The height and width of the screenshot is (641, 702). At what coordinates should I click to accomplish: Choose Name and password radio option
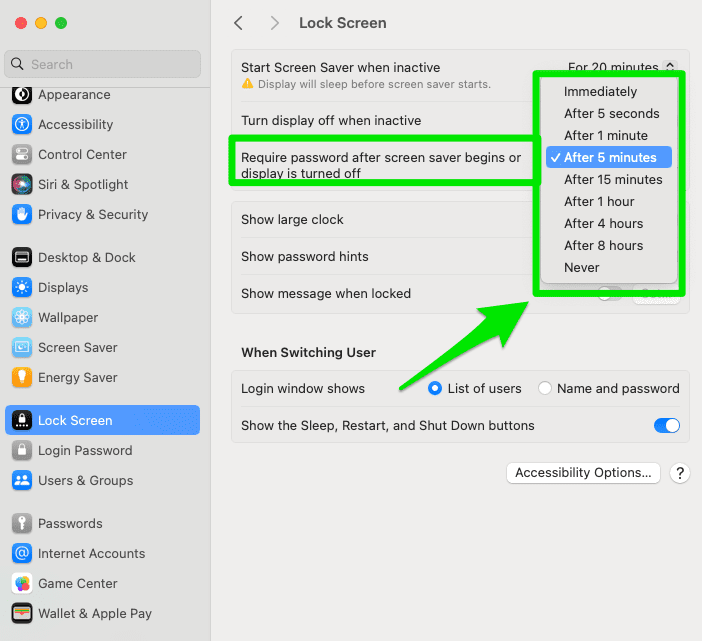[545, 389]
